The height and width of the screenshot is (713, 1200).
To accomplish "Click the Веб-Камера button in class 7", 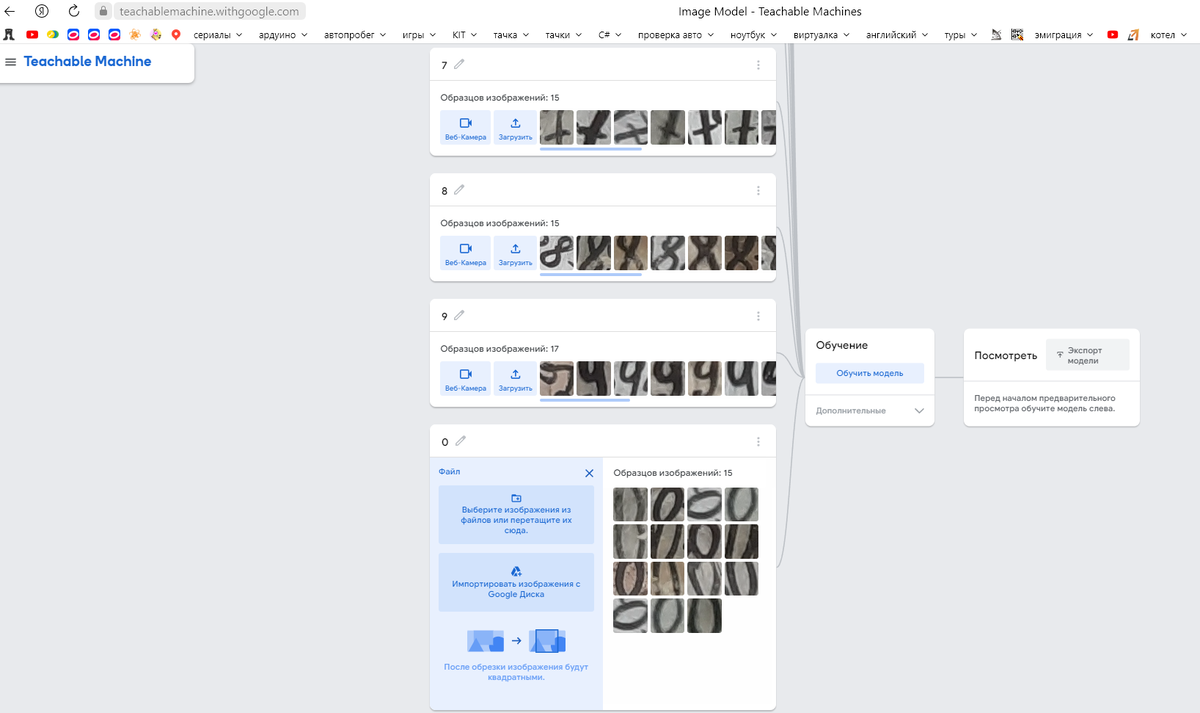I will tap(466, 128).
